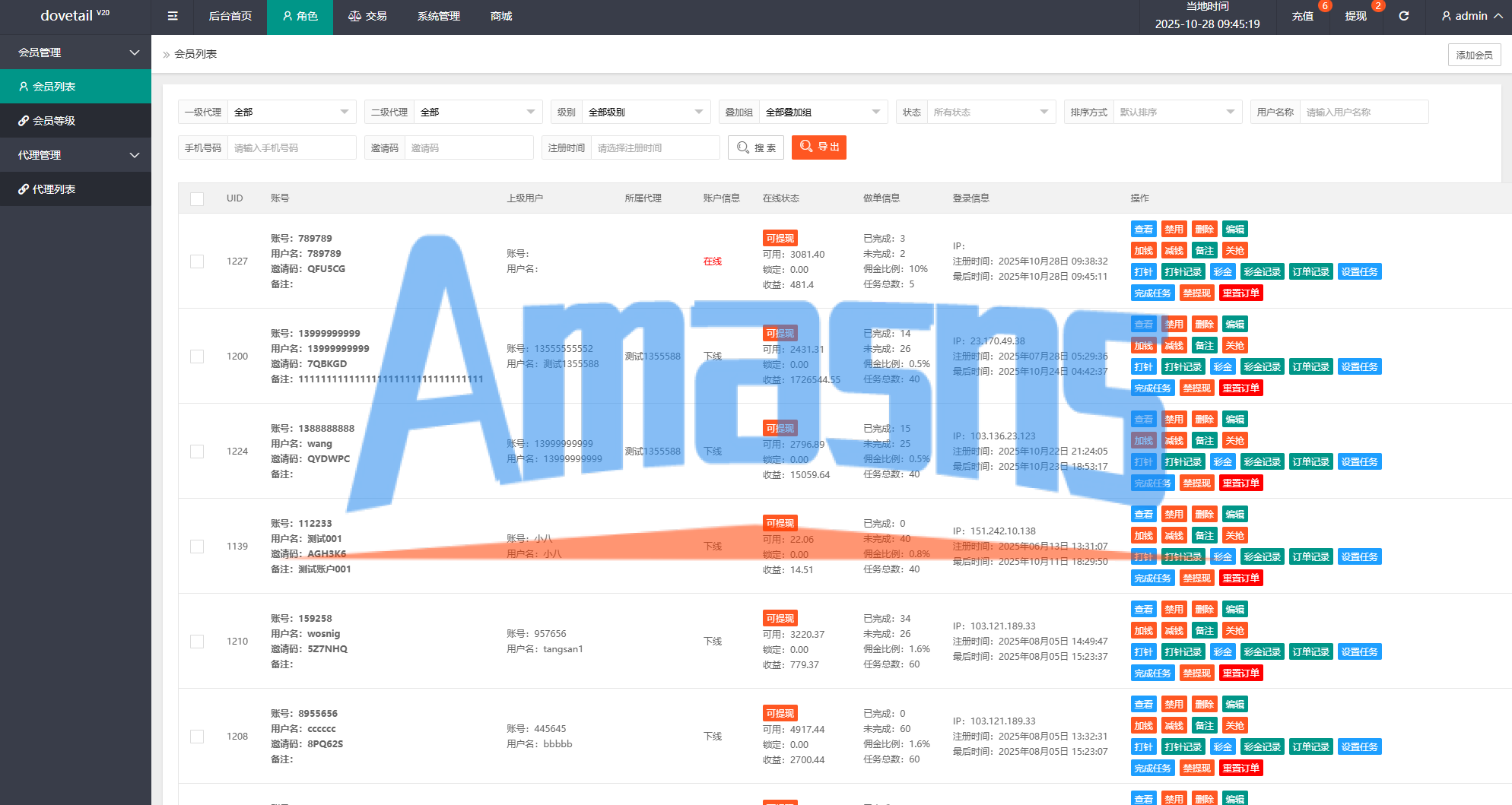Expand the 排序方式 dropdown
This screenshot has width=1512, height=805.
coord(1177,112)
